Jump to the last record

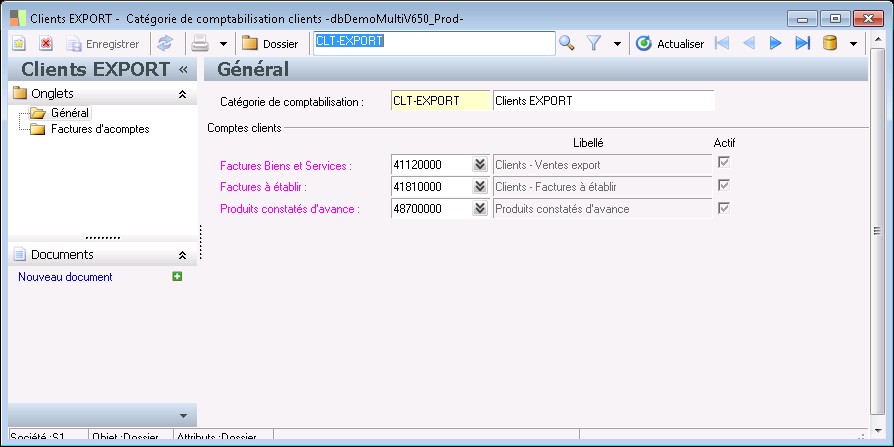point(803,43)
